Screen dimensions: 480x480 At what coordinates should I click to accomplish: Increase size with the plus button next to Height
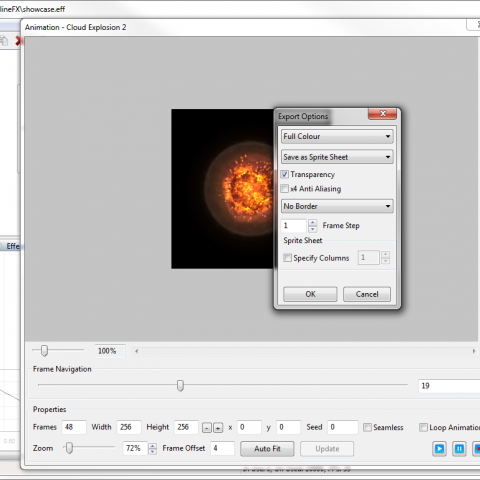218,427
